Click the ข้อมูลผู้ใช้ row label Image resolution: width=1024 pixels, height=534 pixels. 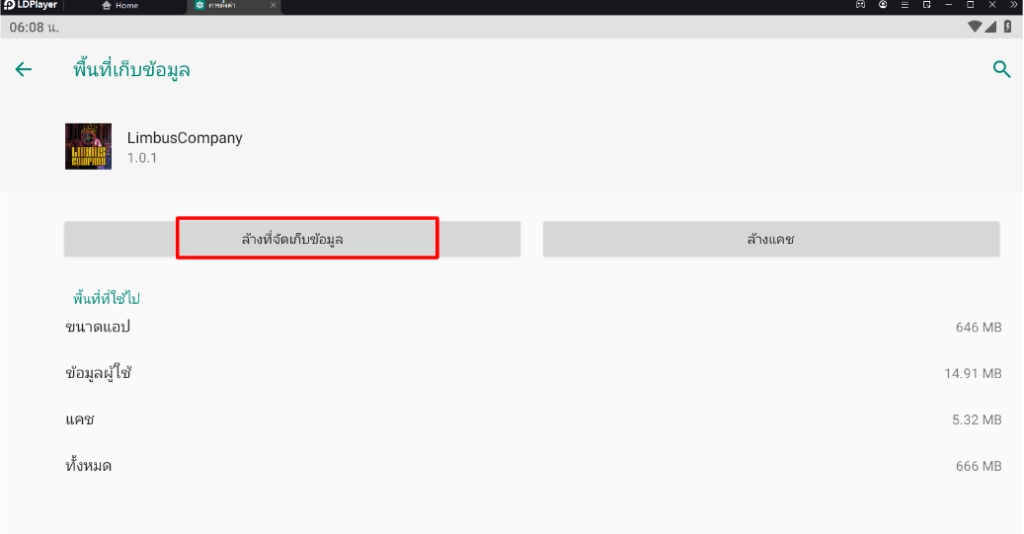click(x=98, y=373)
